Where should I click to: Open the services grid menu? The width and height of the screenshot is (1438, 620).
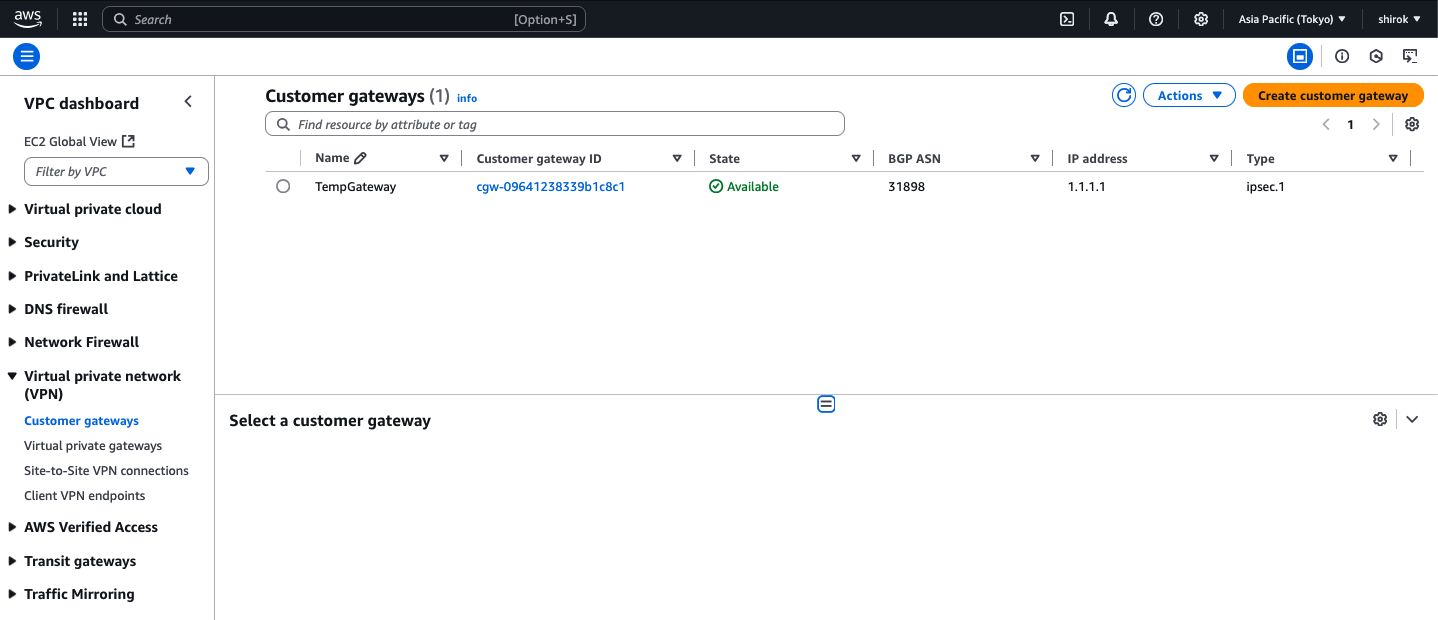coord(80,19)
